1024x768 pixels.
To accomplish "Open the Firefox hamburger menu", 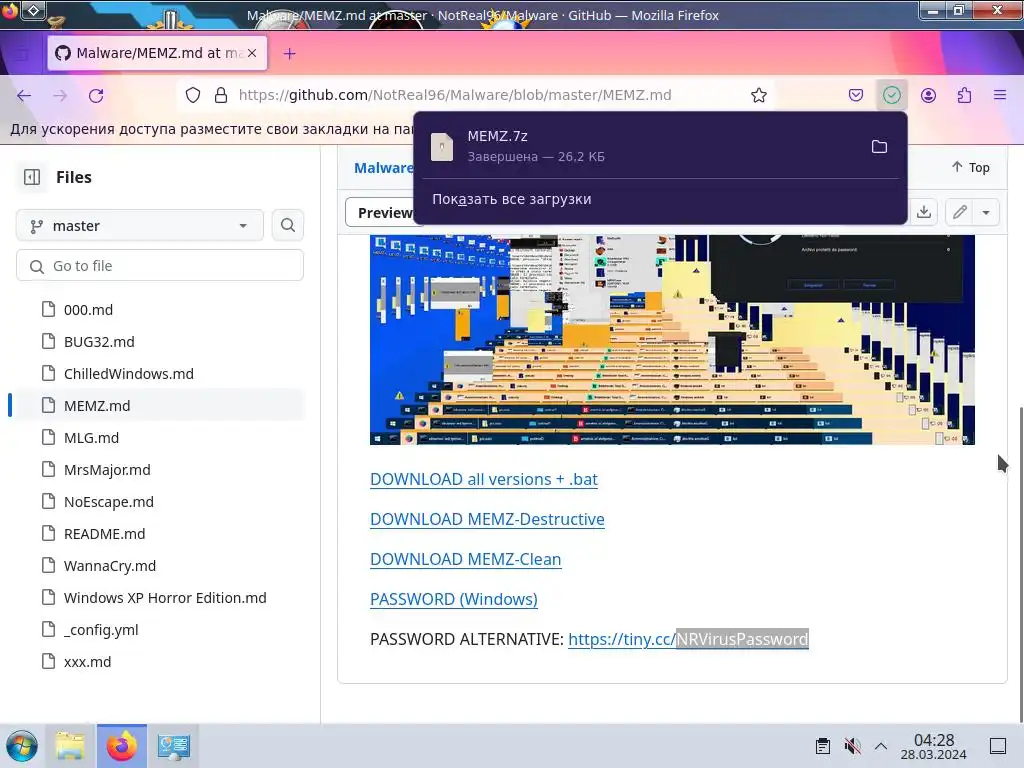I will pos(1000,95).
